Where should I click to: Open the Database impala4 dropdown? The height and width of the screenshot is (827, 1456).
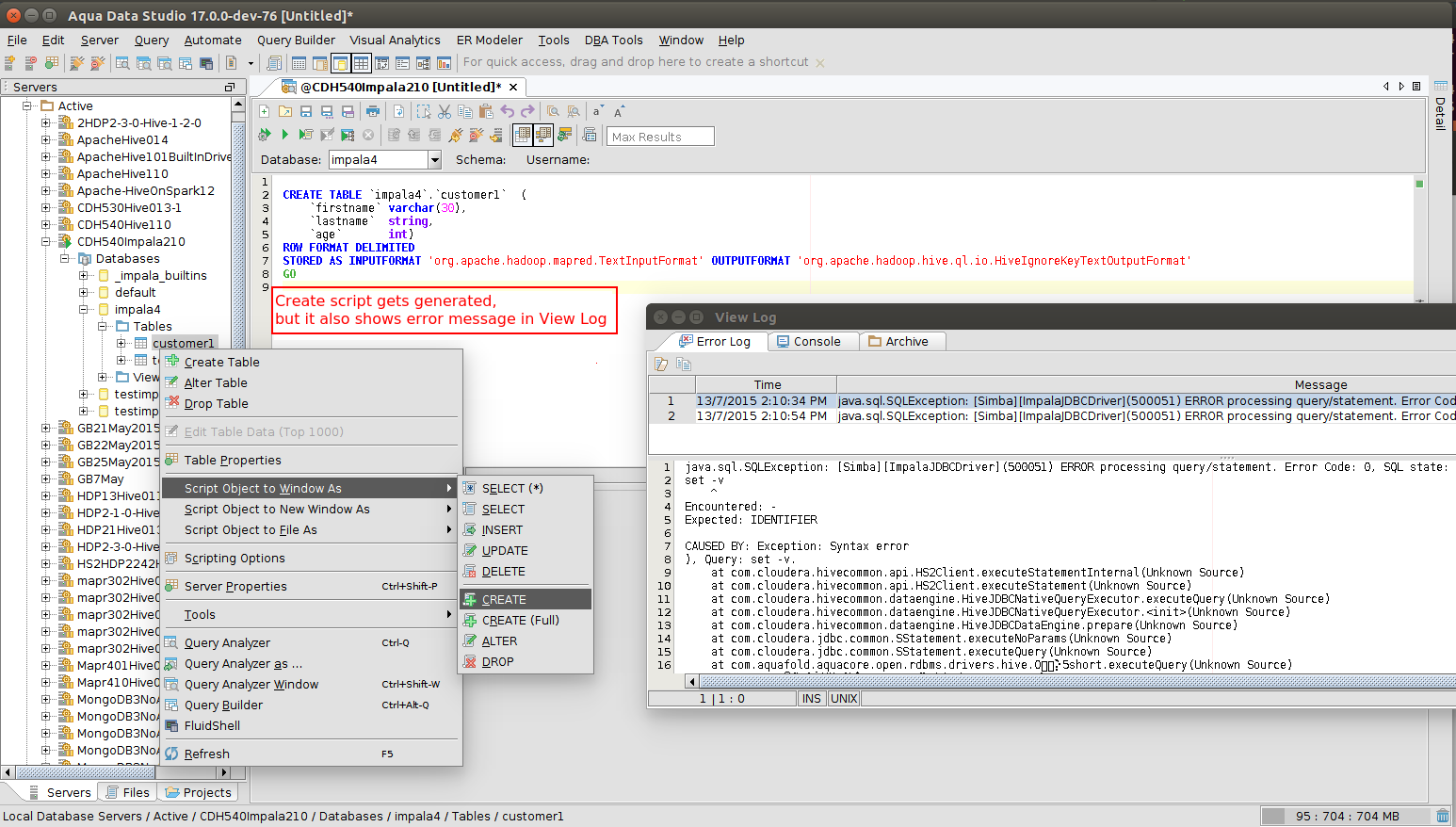point(435,160)
